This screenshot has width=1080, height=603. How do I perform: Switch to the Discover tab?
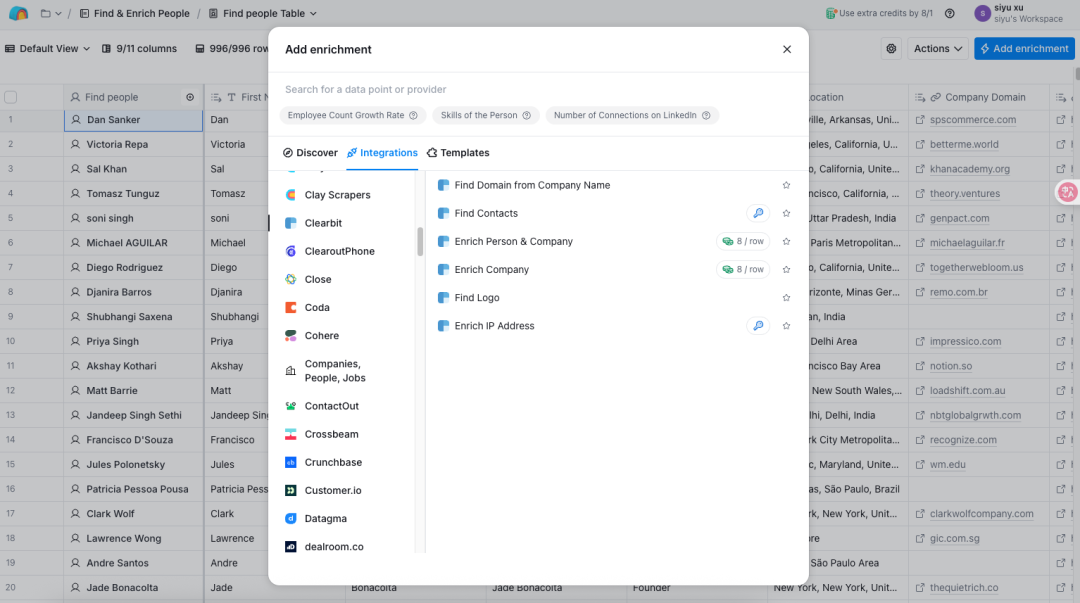pos(310,153)
